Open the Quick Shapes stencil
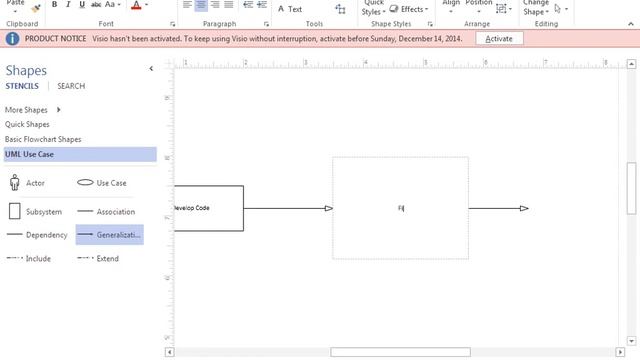 pyautogui.click(x=27, y=124)
